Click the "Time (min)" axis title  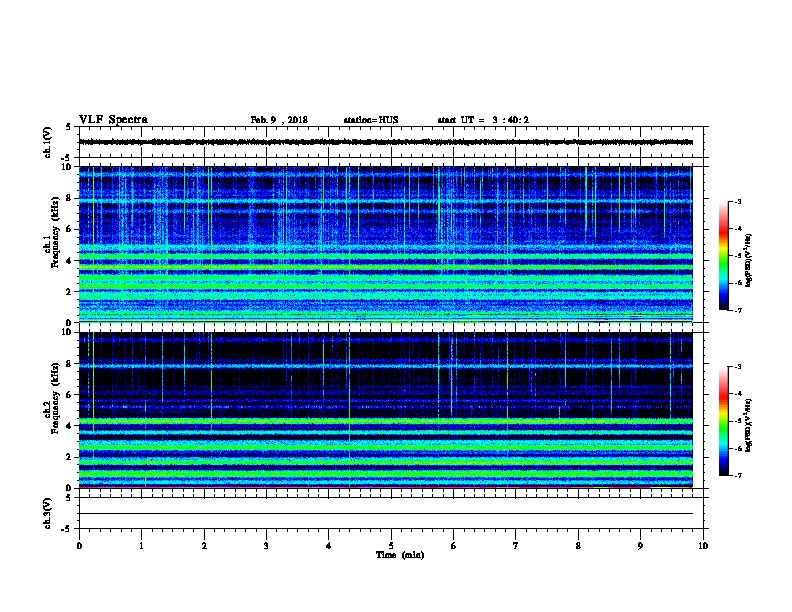coord(400,555)
